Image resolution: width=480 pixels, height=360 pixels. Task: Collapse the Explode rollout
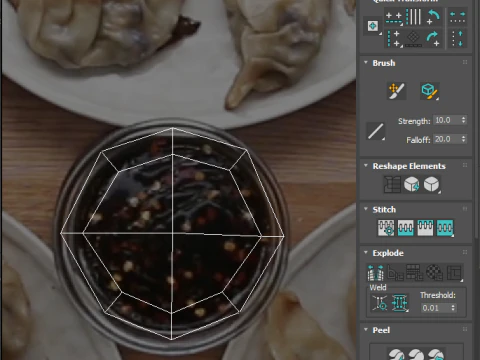click(366, 252)
